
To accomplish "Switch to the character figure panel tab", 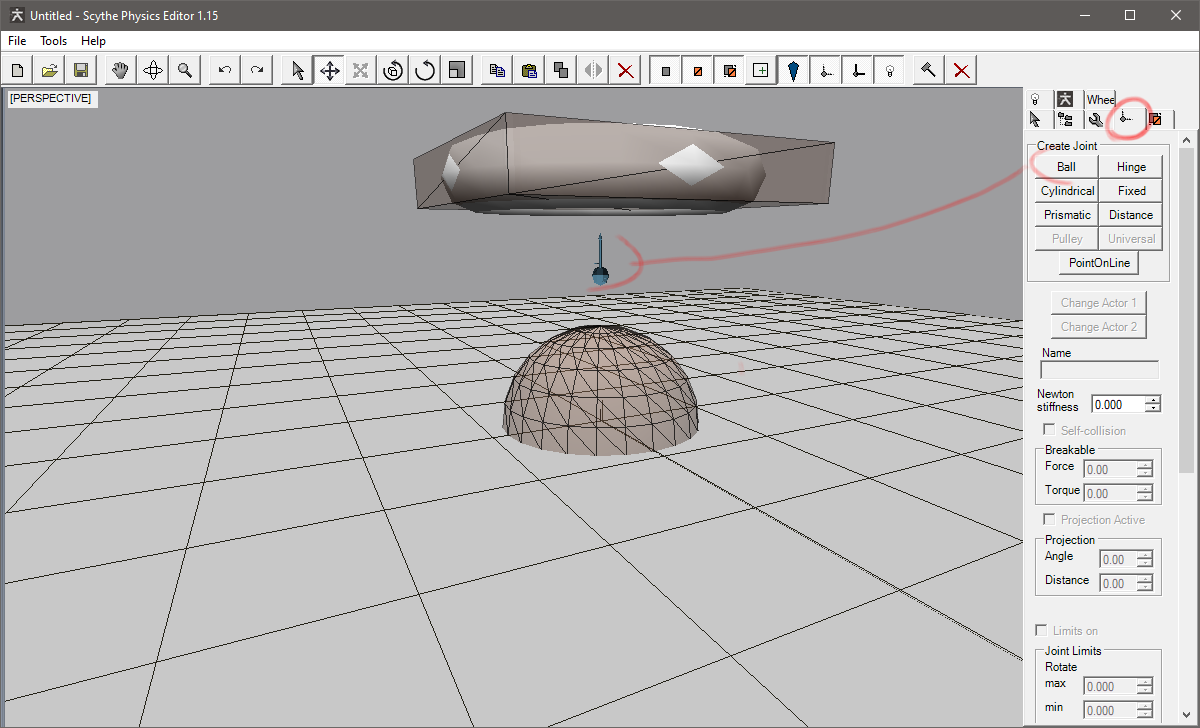I will (x=1066, y=99).
